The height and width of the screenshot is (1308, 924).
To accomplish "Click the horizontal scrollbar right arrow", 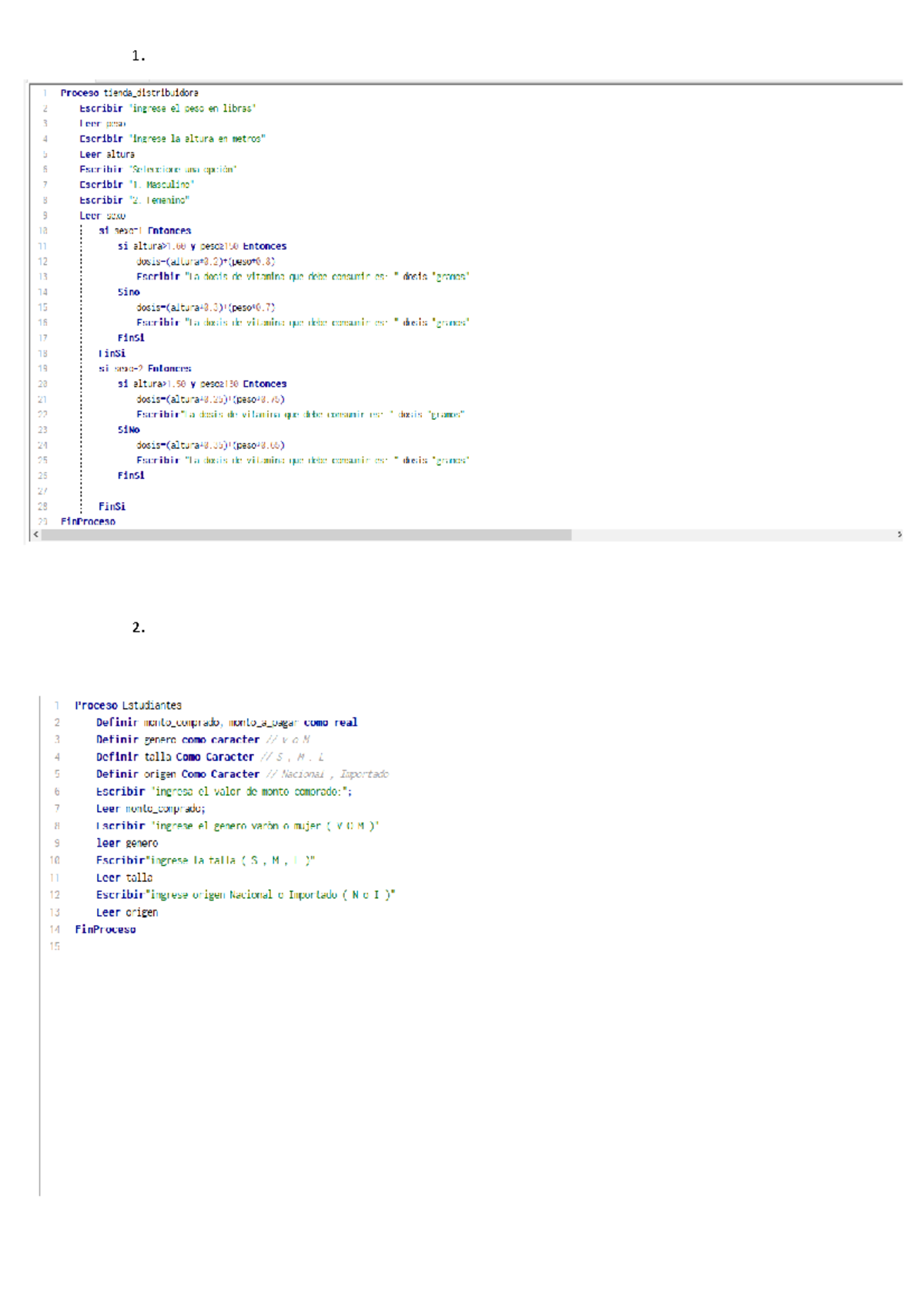I will tap(899, 535).
